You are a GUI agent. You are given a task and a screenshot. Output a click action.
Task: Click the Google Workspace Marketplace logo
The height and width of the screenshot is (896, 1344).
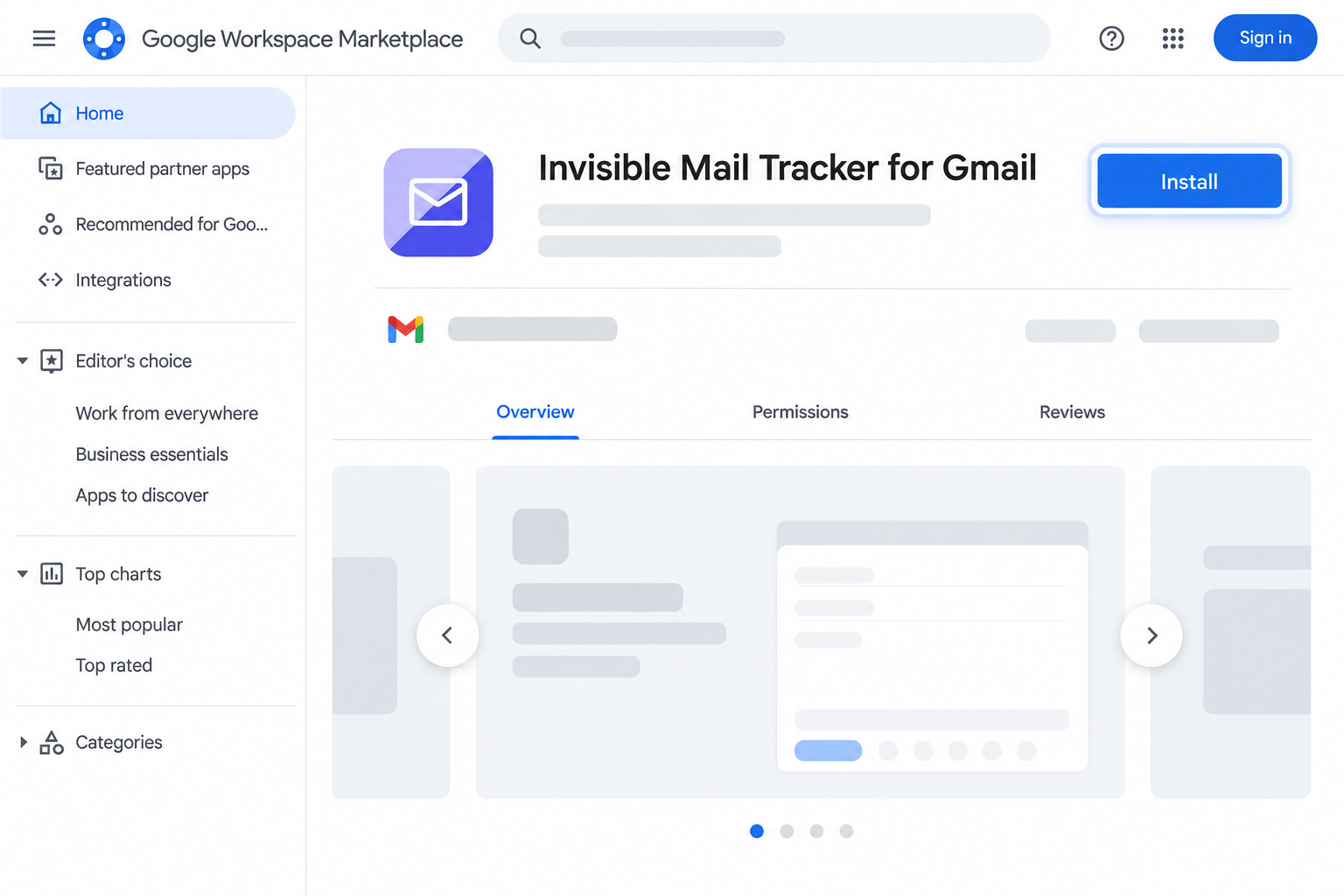point(104,38)
